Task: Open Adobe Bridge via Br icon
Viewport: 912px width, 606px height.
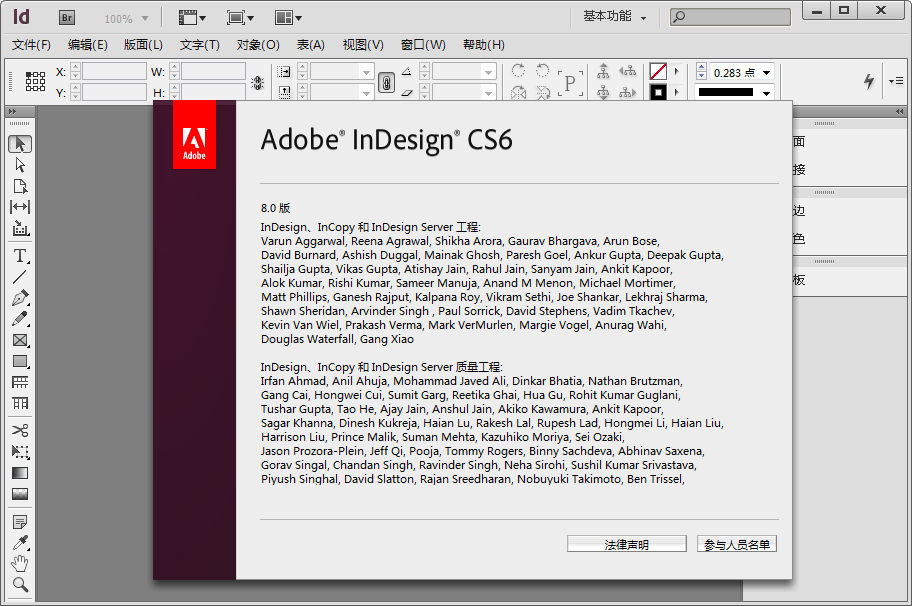Action: (67, 18)
